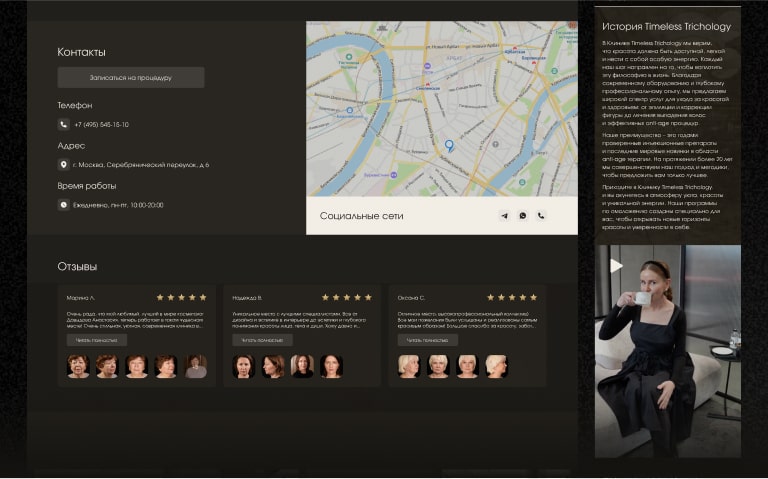This screenshot has height=479, width=768.
Task: Click the reviewer name Надежда В.
Action: pyautogui.click(x=247, y=298)
